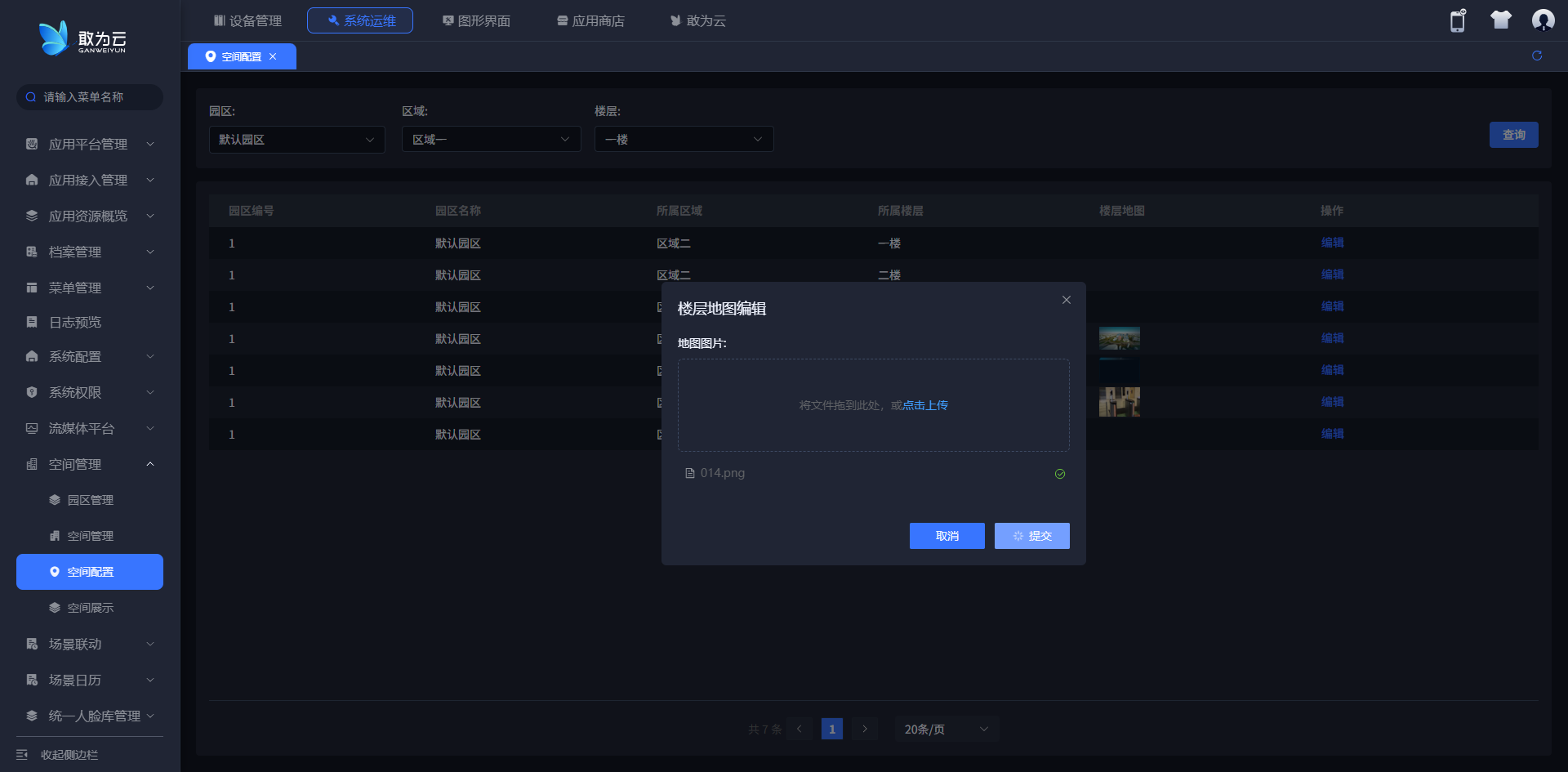The image size is (1568, 772).
Task: Click the 应用接入管理 sidebar icon
Action: [32, 180]
